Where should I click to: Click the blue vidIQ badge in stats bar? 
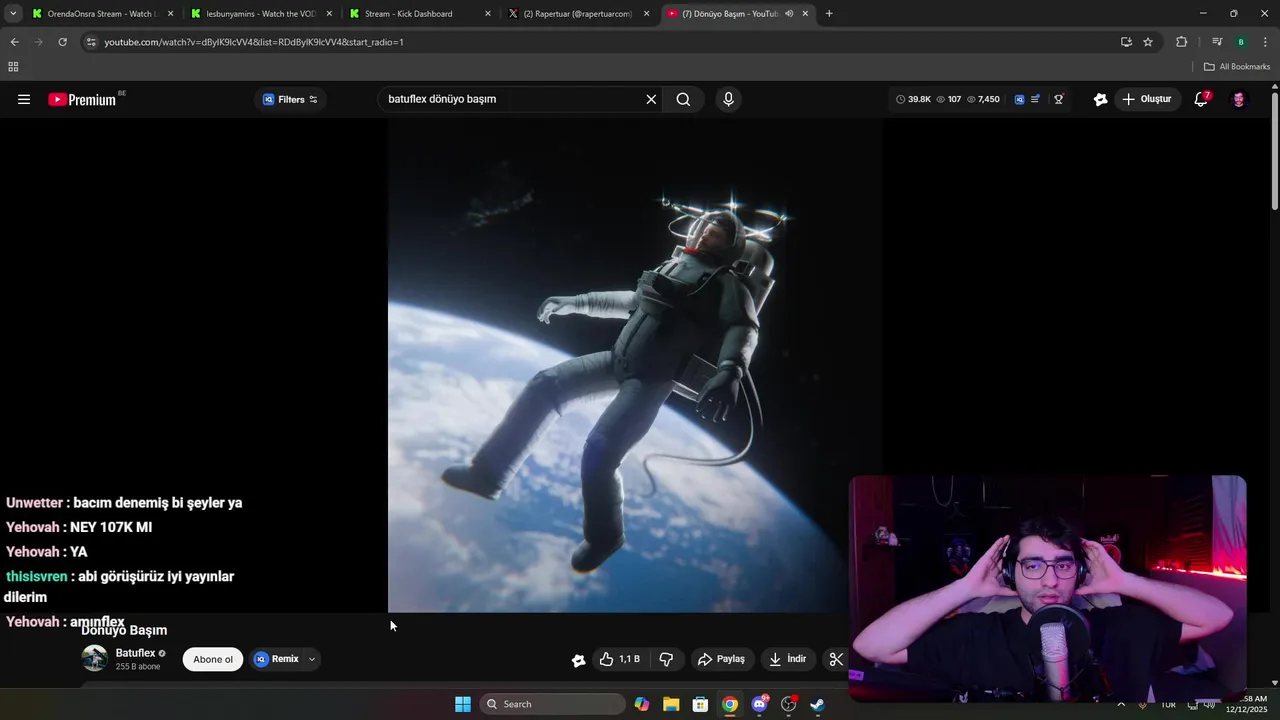(x=1019, y=99)
